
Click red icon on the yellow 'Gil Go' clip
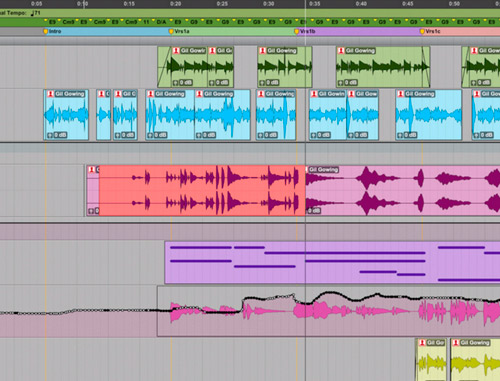tap(422, 343)
